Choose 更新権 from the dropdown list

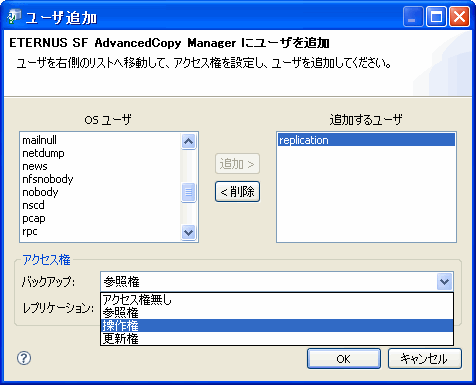[x=277, y=339]
